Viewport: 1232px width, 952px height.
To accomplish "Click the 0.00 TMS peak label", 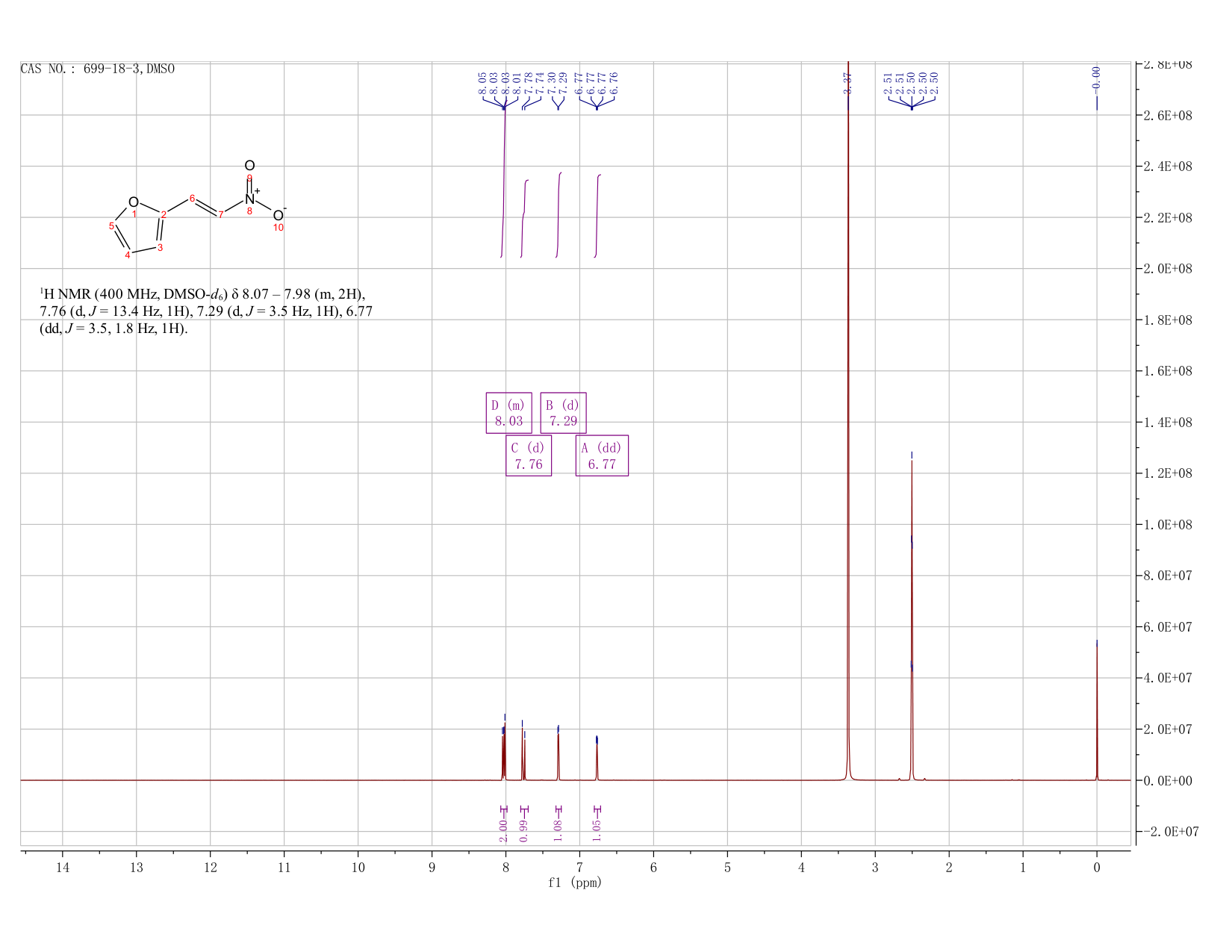I will [x=1096, y=77].
